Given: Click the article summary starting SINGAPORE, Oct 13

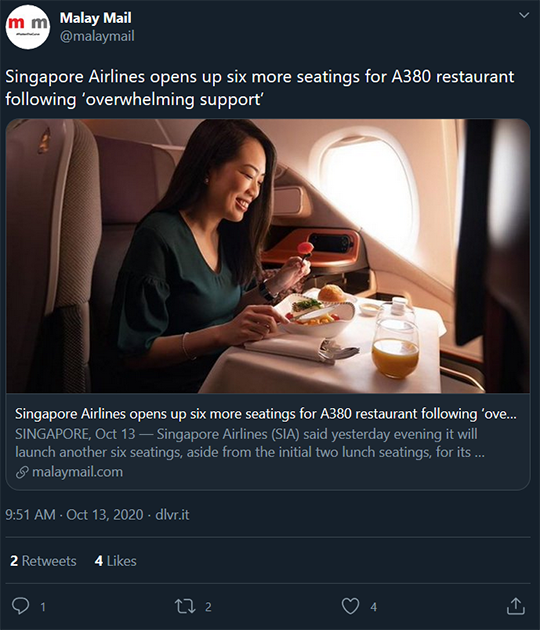Looking at the screenshot, I should click(250, 443).
